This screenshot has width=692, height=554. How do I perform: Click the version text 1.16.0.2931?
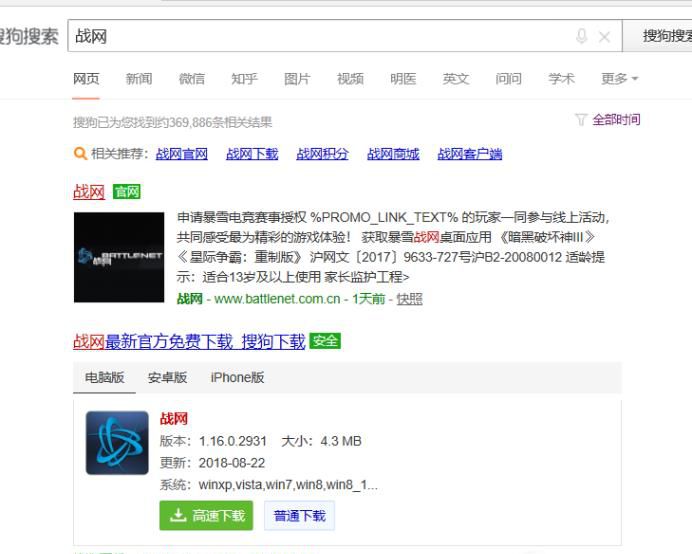point(233,441)
